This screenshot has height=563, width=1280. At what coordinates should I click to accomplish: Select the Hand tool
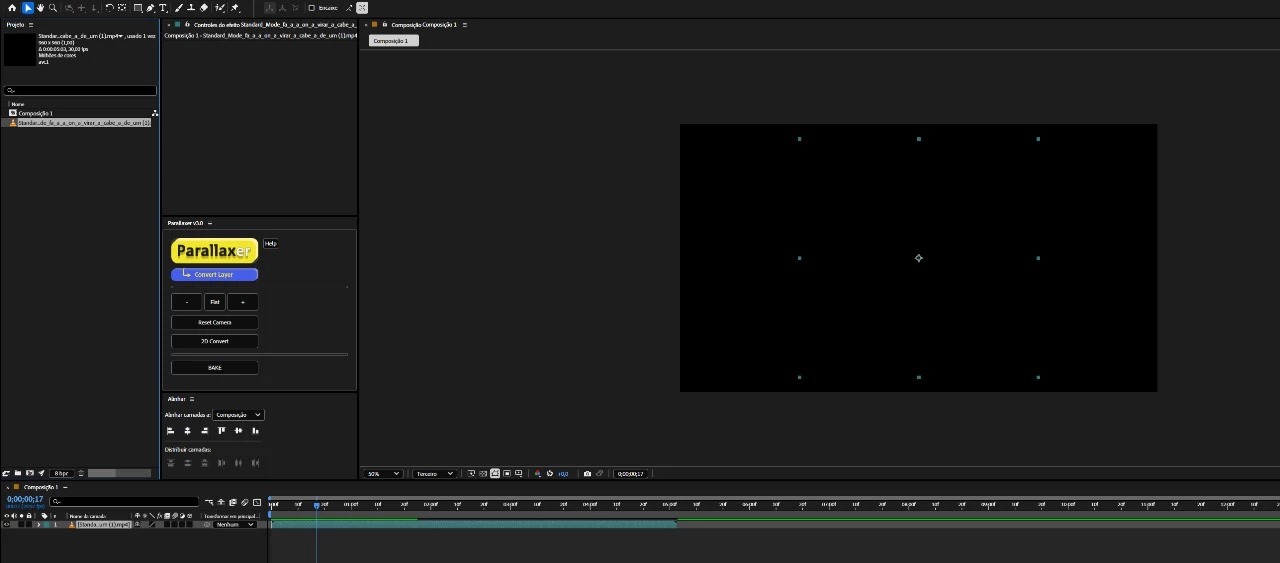40,8
